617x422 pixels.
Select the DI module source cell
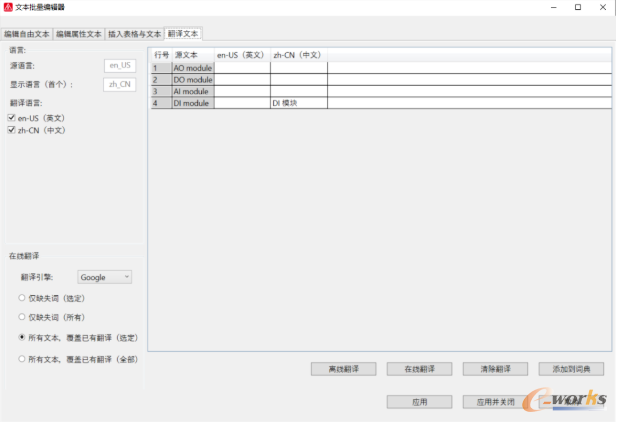click(x=193, y=103)
